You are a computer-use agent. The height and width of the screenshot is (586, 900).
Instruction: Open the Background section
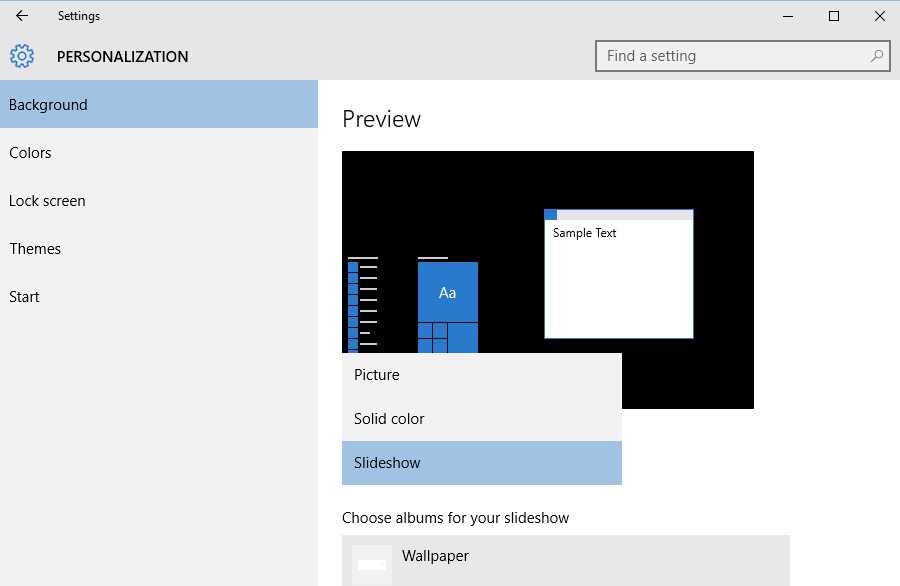pyautogui.click(x=159, y=104)
